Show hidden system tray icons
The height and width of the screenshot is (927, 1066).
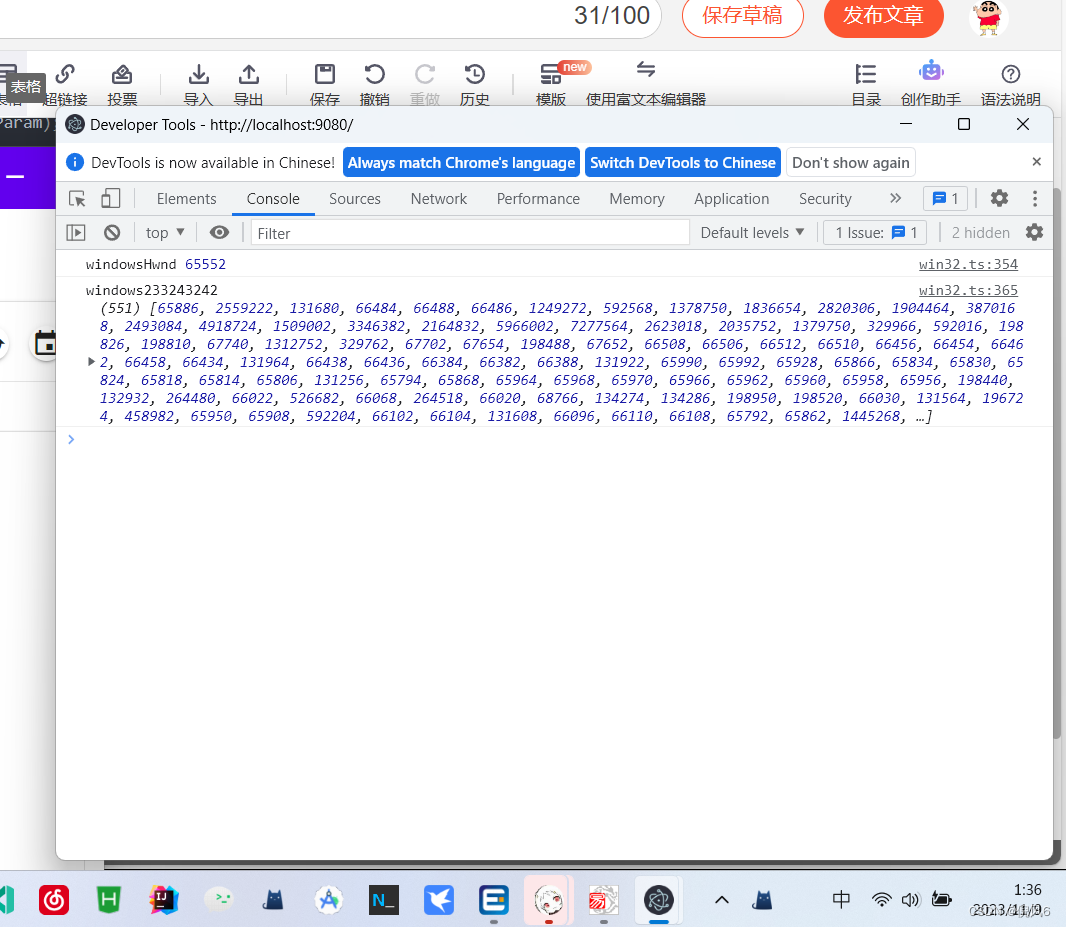tap(721, 900)
